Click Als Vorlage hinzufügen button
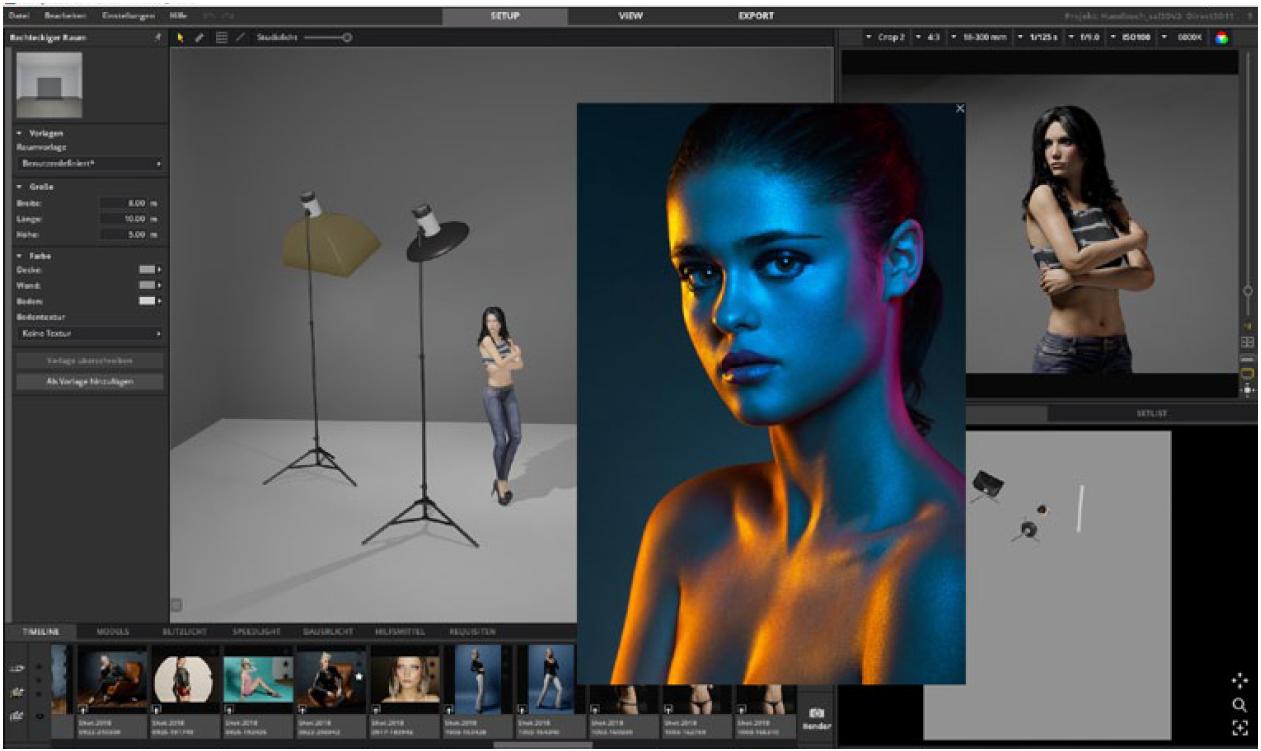 pos(90,381)
